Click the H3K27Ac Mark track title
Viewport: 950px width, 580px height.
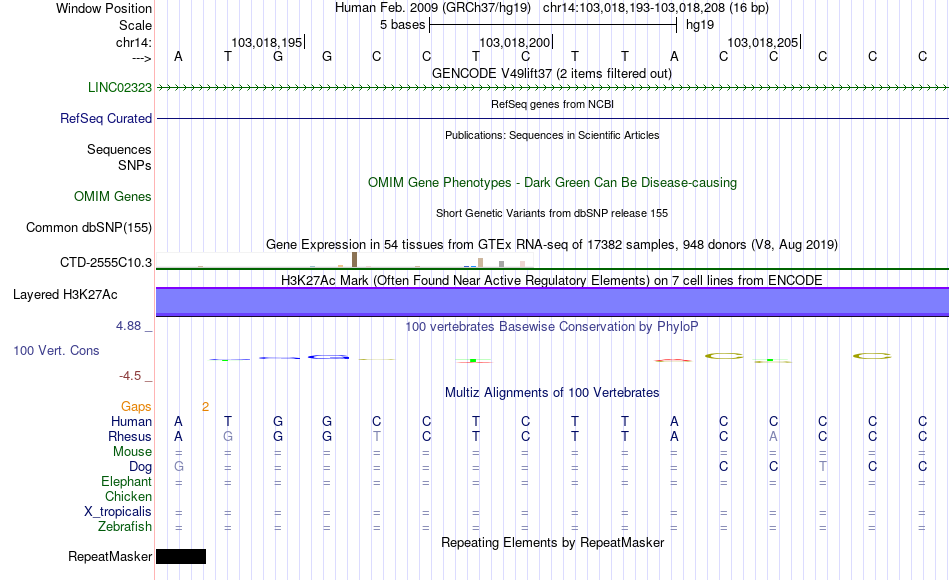pos(552,280)
